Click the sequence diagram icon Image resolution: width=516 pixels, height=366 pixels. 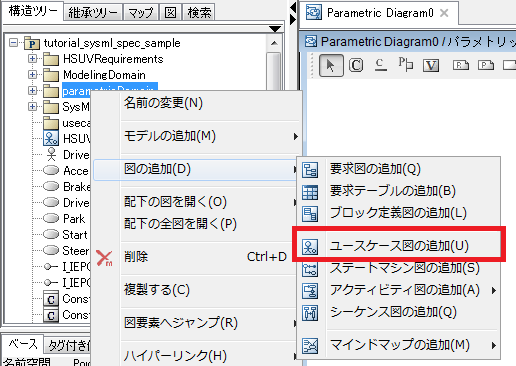pos(310,313)
